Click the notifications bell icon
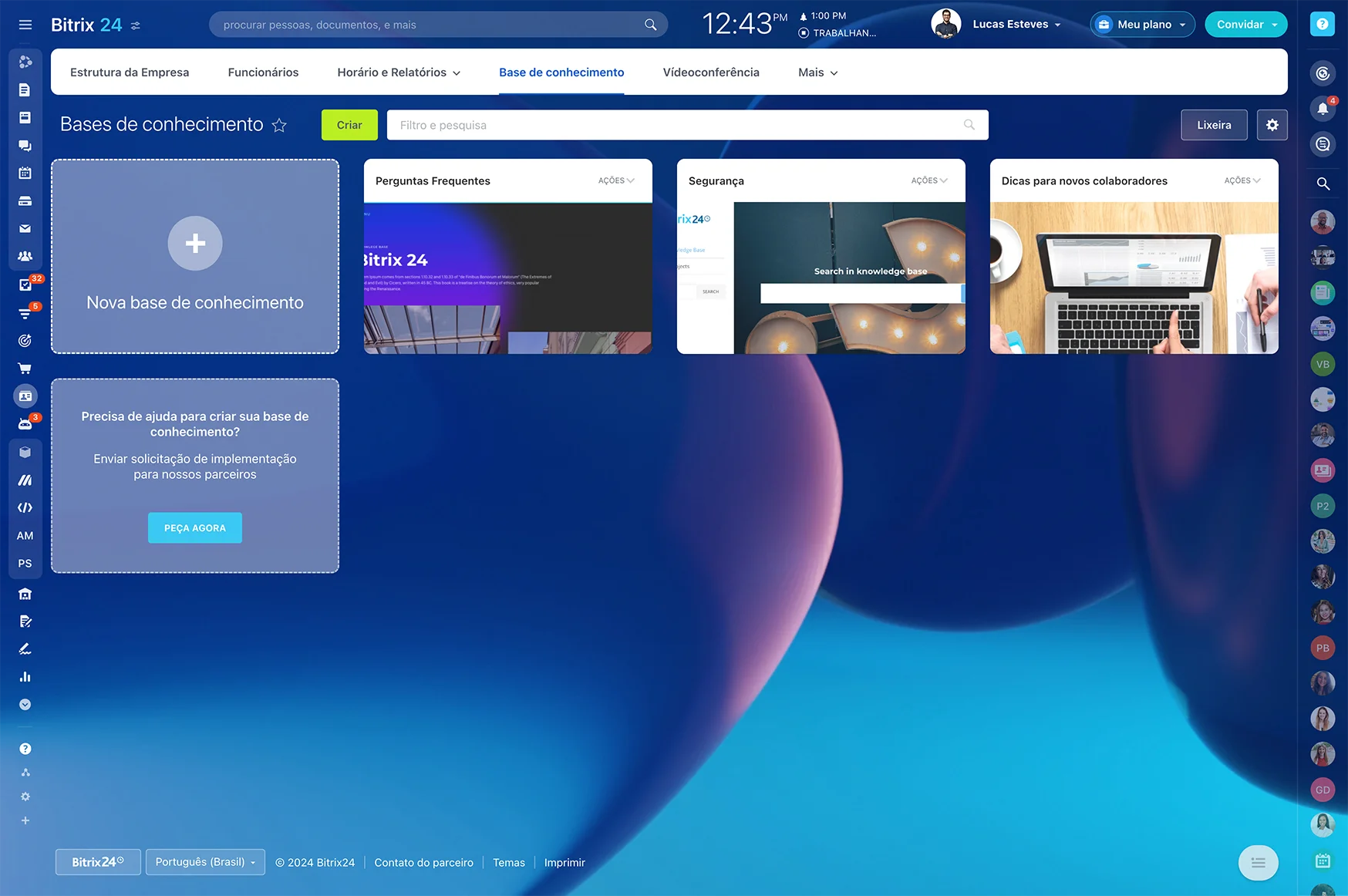The image size is (1348, 896). coord(1323,109)
